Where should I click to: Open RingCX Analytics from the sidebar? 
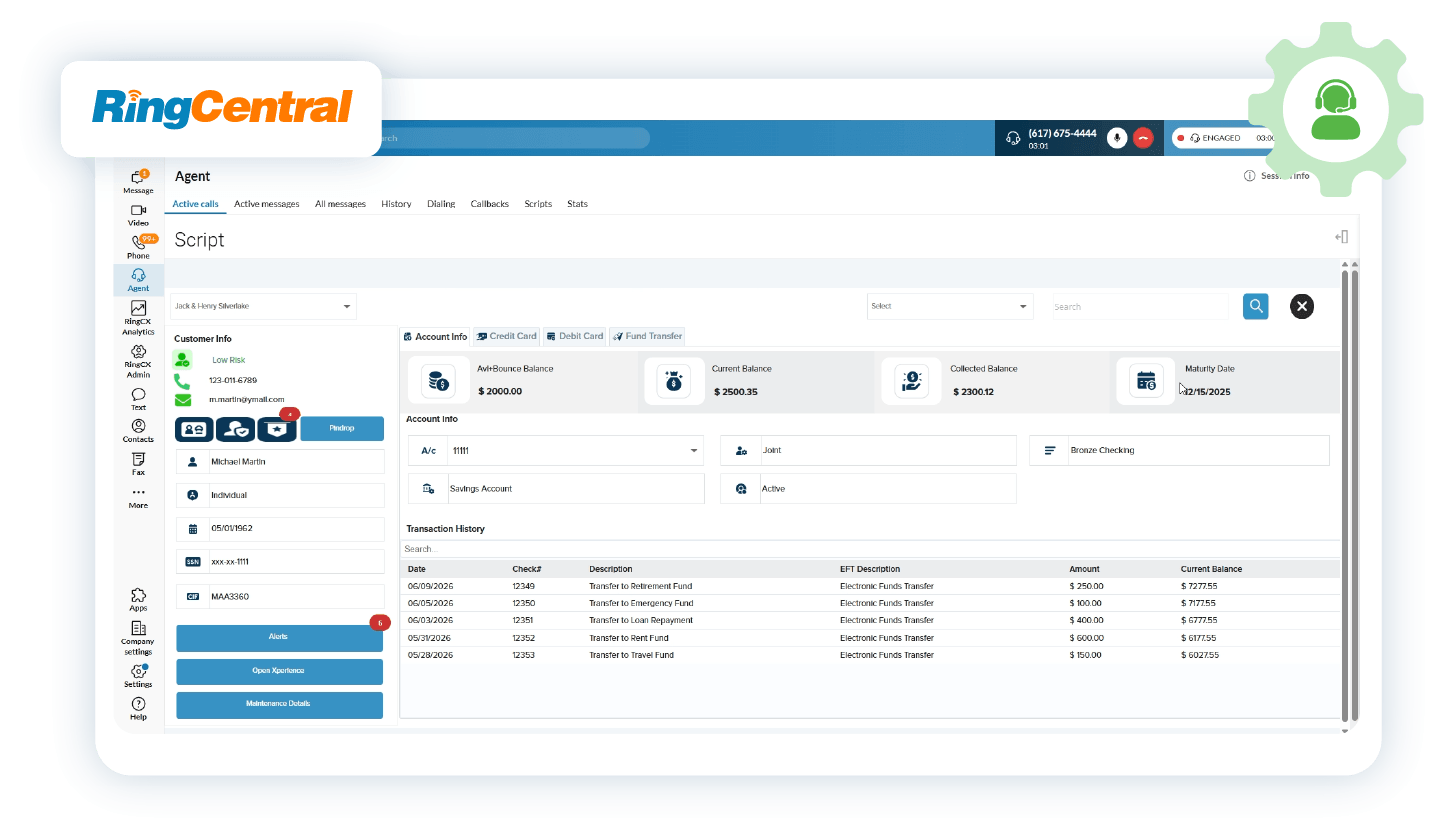138,319
